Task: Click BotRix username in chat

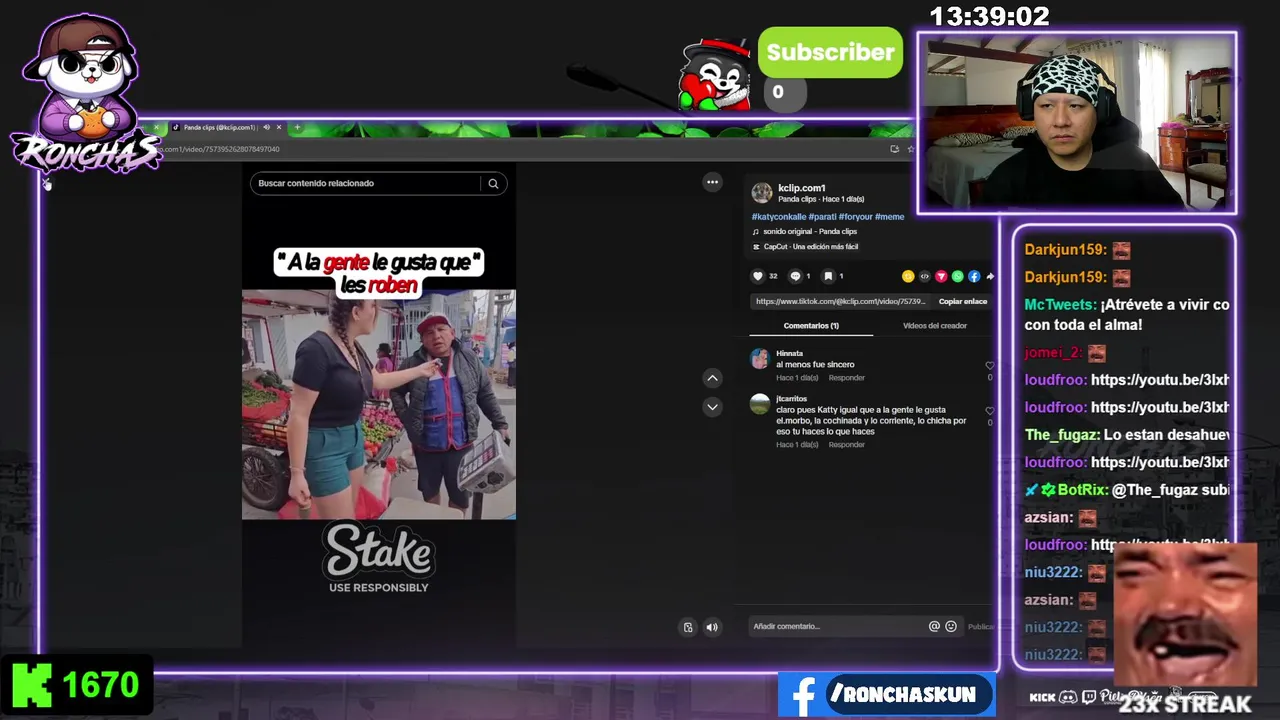Action: click(x=1082, y=490)
